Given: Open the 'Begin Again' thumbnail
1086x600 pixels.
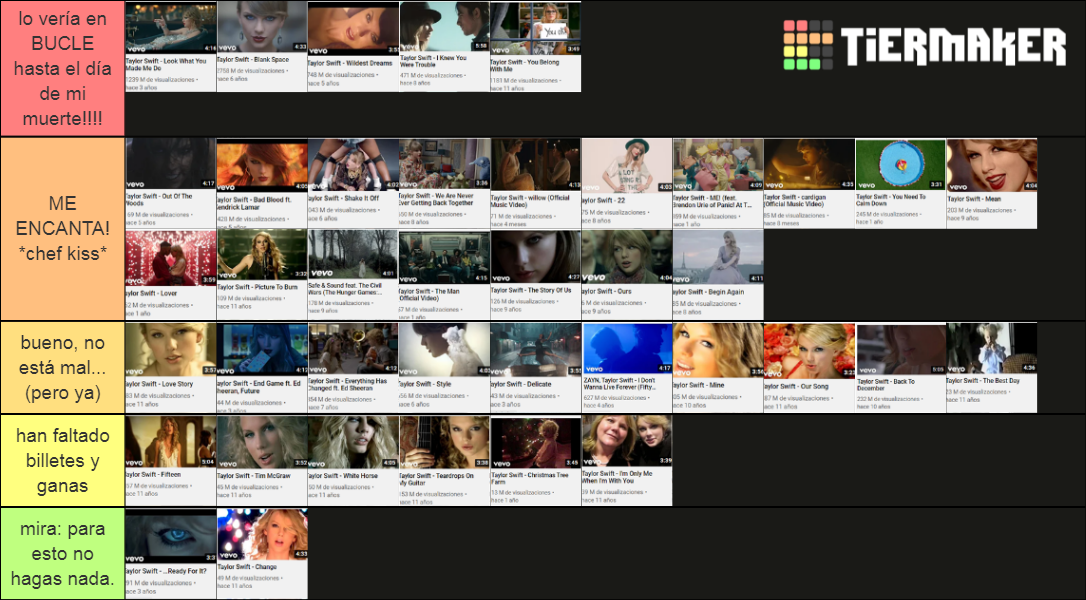Looking at the screenshot, I should (718, 274).
